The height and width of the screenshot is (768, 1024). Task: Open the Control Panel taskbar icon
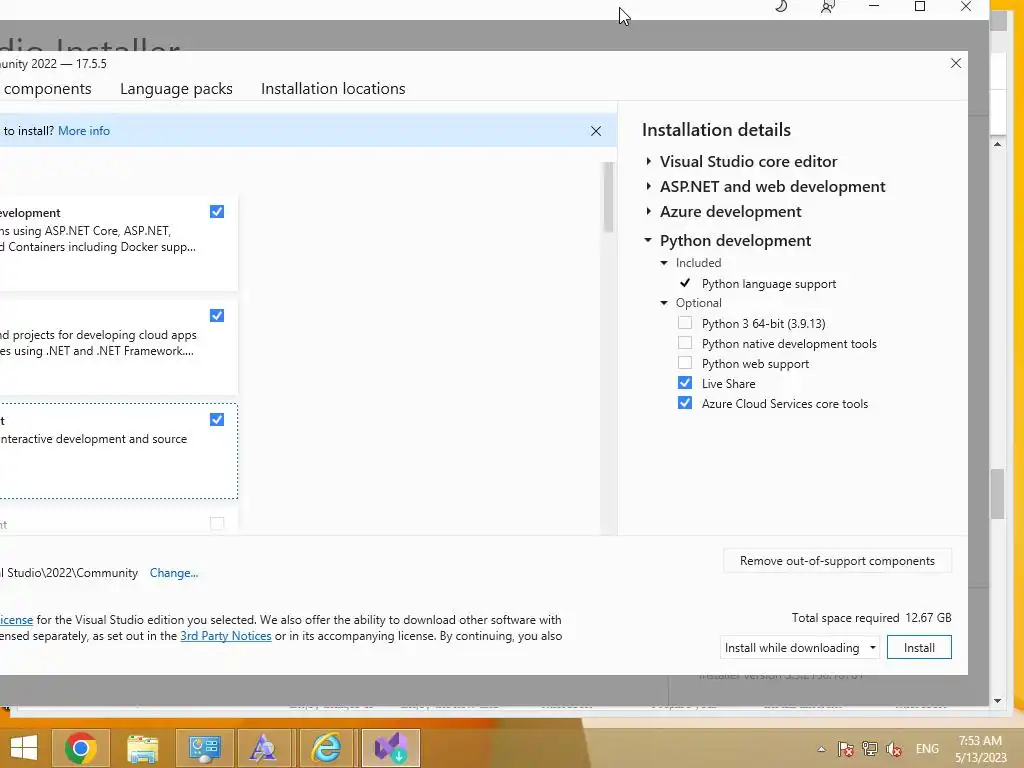(204, 748)
